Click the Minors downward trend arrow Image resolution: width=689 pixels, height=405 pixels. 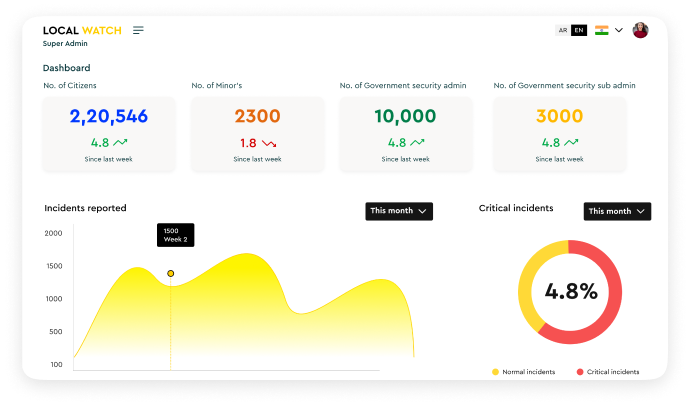pyautogui.click(x=269, y=143)
